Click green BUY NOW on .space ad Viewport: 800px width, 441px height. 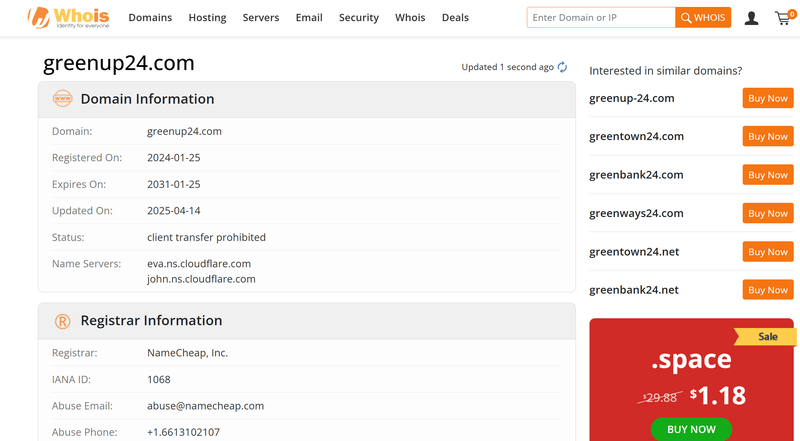691,429
